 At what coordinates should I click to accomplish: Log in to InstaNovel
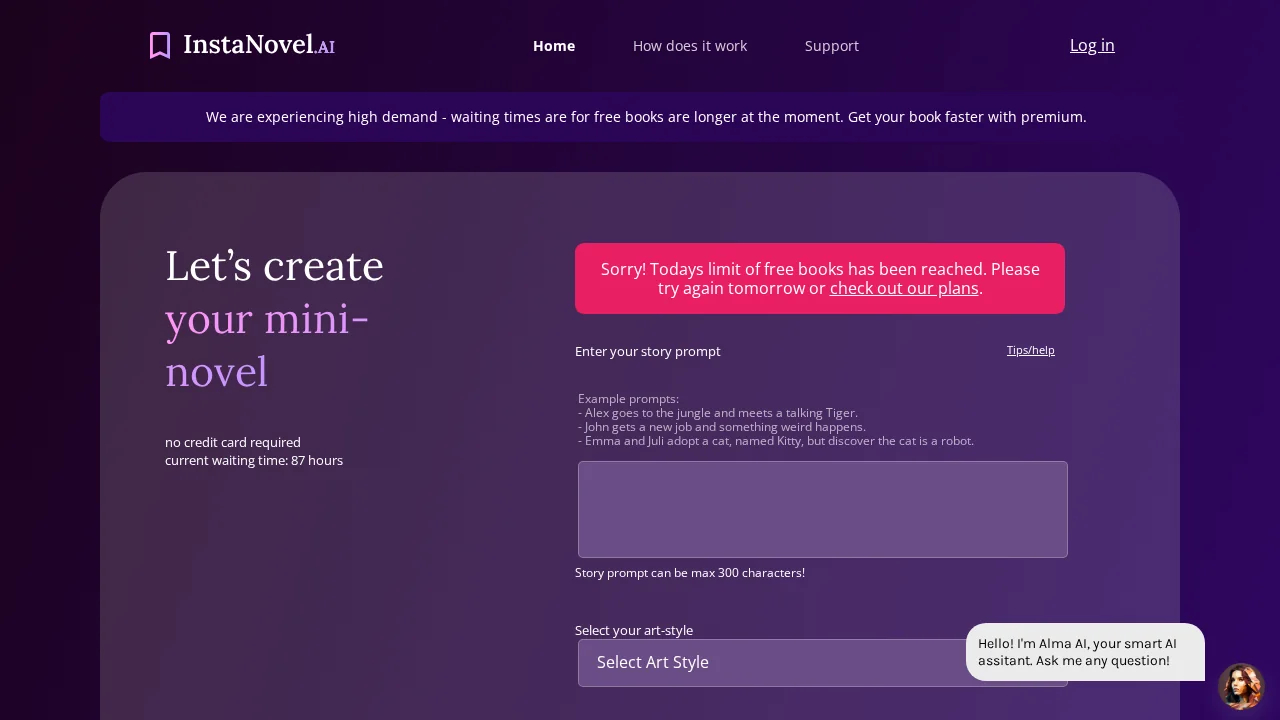click(x=1092, y=46)
